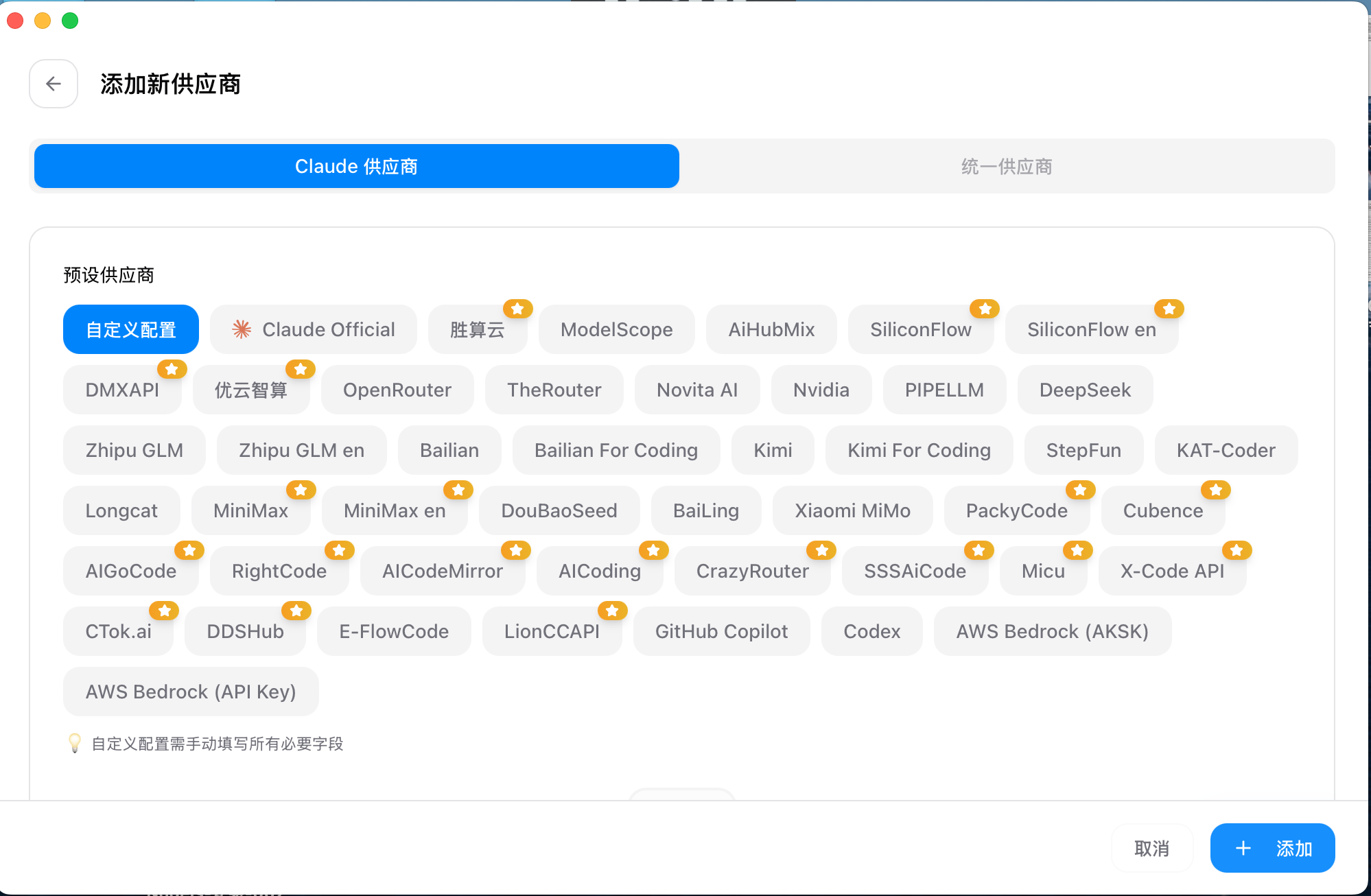Go back using the arrow button
Screen dimensions: 1371x896
click(x=54, y=84)
